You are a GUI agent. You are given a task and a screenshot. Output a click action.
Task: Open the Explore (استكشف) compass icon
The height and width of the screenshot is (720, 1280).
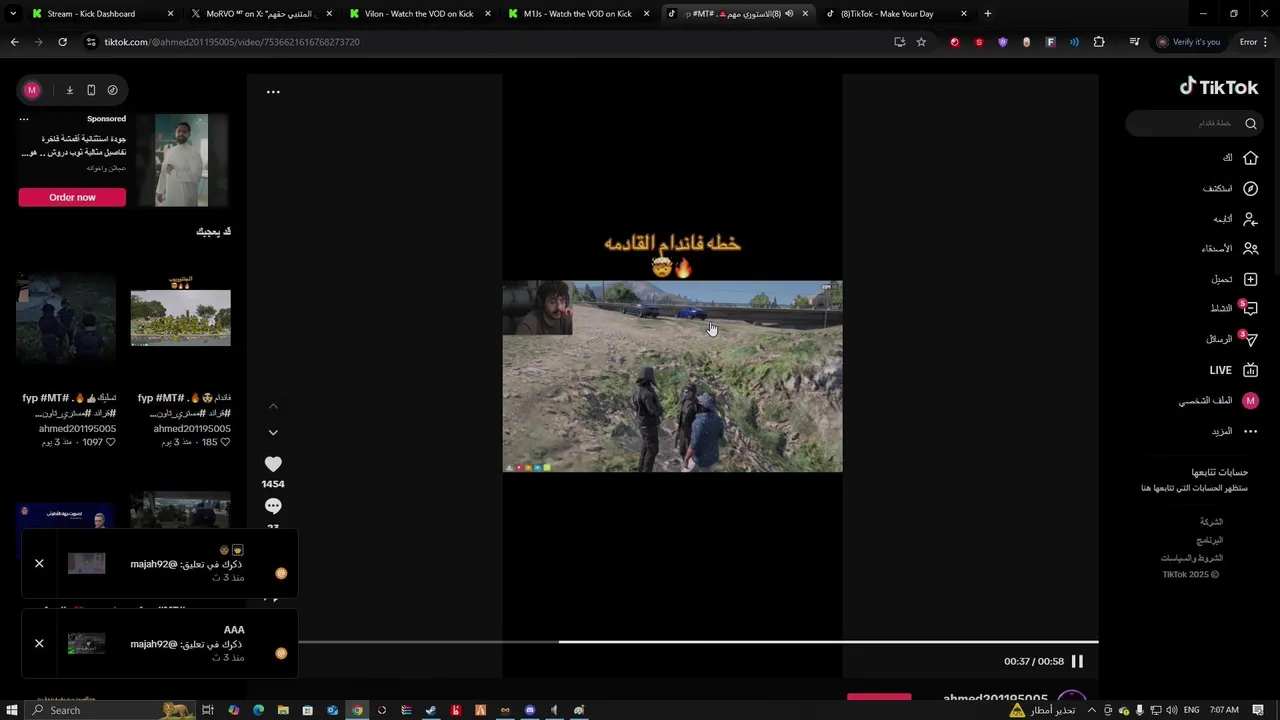(x=1250, y=188)
